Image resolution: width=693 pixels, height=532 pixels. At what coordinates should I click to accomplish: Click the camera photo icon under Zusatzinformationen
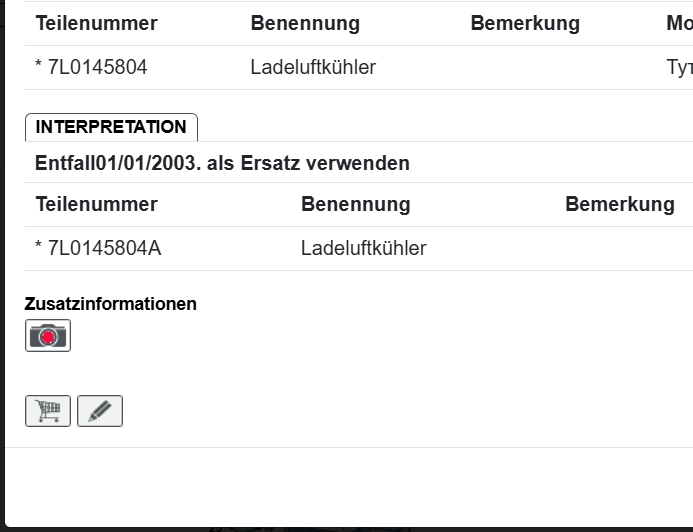coord(48,336)
